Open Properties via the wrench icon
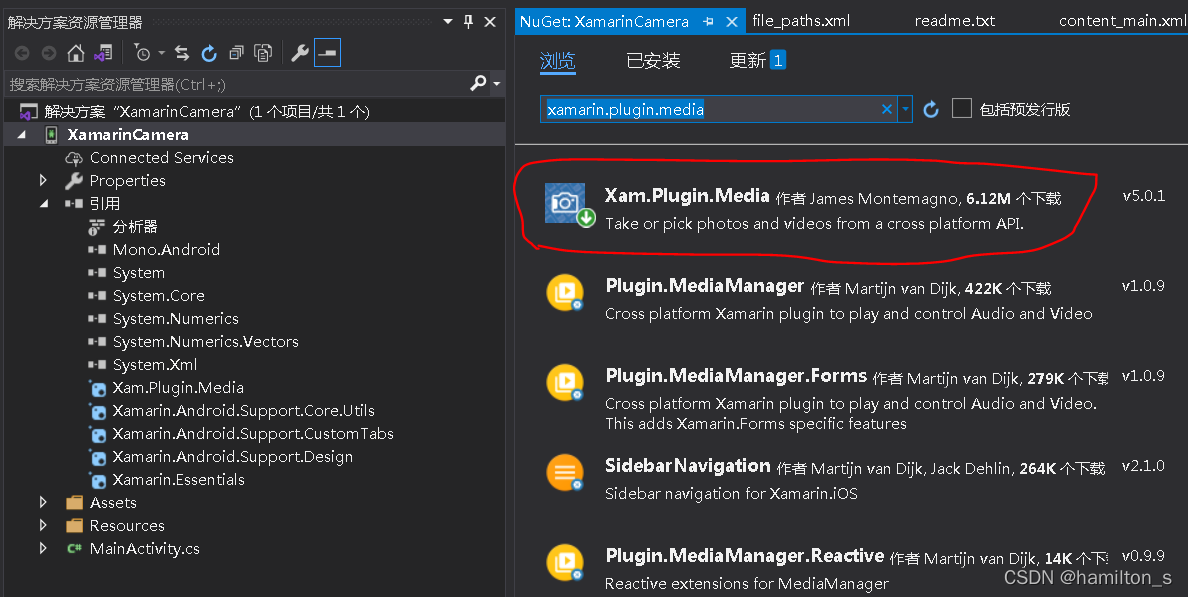 point(300,53)
